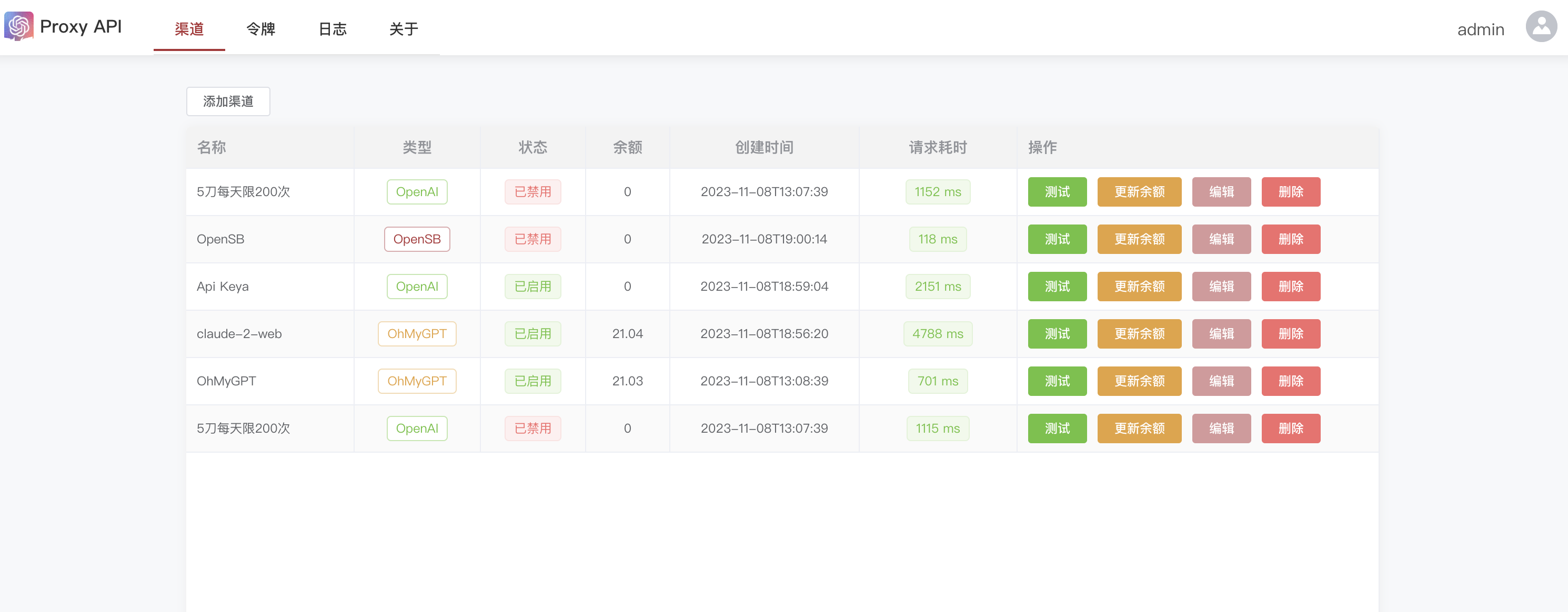Switch to the 令牌 tab
Image resolution: width=1568 pixels, height=612 pixels.
260,28
